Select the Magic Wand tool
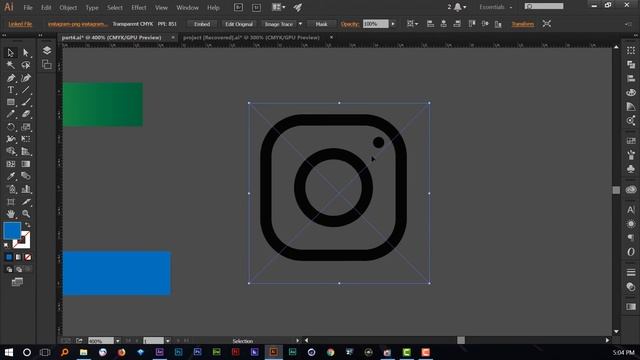640x360 pixels. [11, 65]
